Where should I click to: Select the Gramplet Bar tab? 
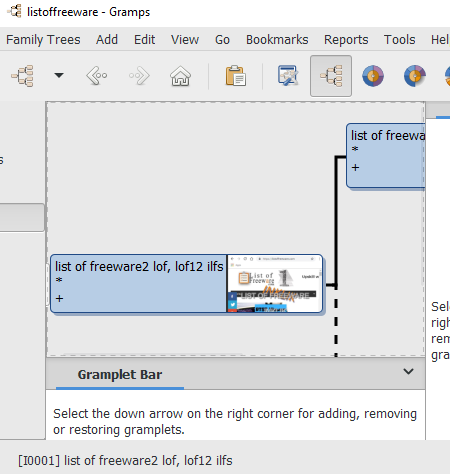(x=120, y=375)
